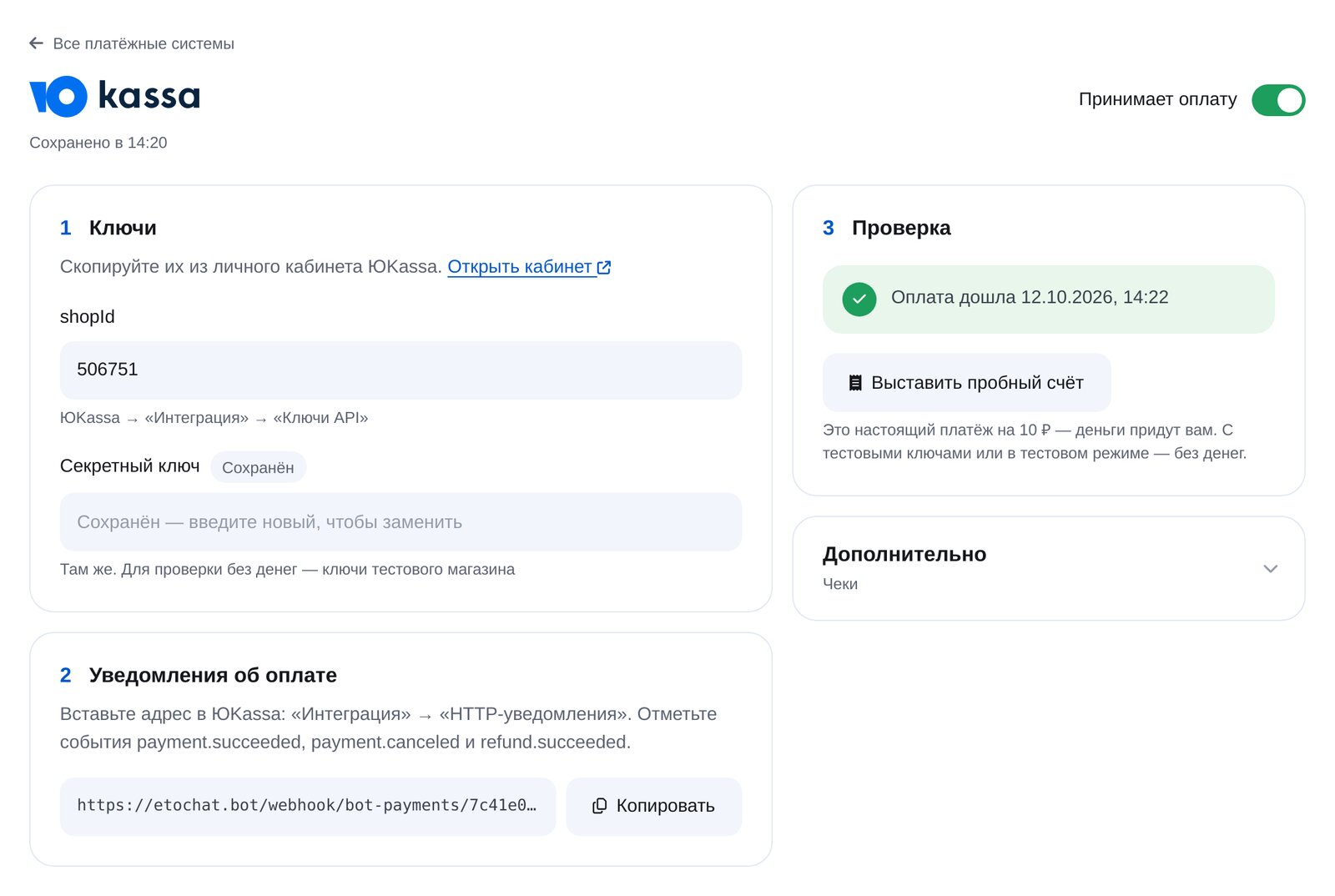This screenshot has height=896, width=1335.
Task: Click receipt icon on trial invoice button
Action: pyautogui.click(x=855, y=383)
